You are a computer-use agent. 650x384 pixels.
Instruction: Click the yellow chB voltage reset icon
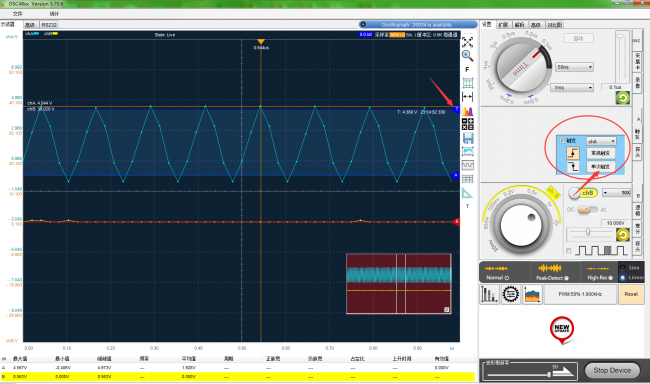coord(623,235)
